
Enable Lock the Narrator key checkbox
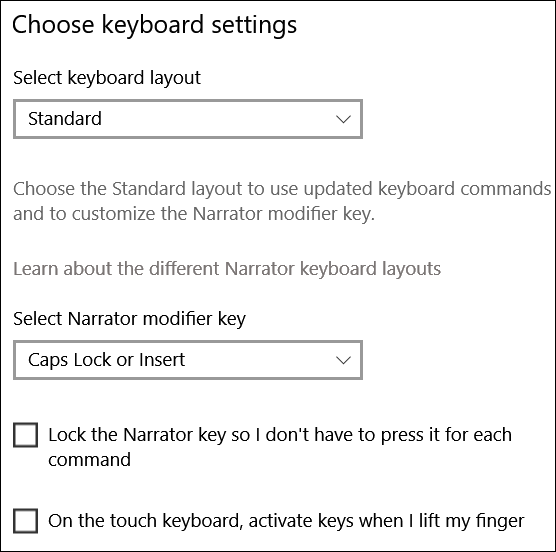point(26,435)
